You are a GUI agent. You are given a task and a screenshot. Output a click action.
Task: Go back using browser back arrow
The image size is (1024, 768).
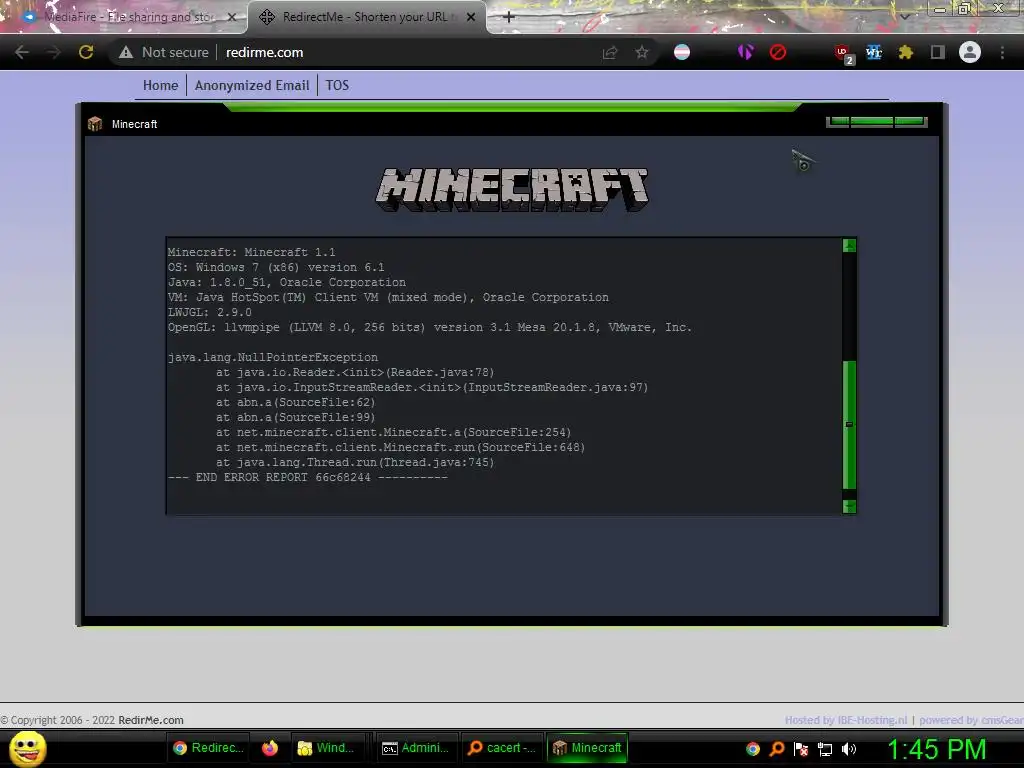tap(22, 52)
